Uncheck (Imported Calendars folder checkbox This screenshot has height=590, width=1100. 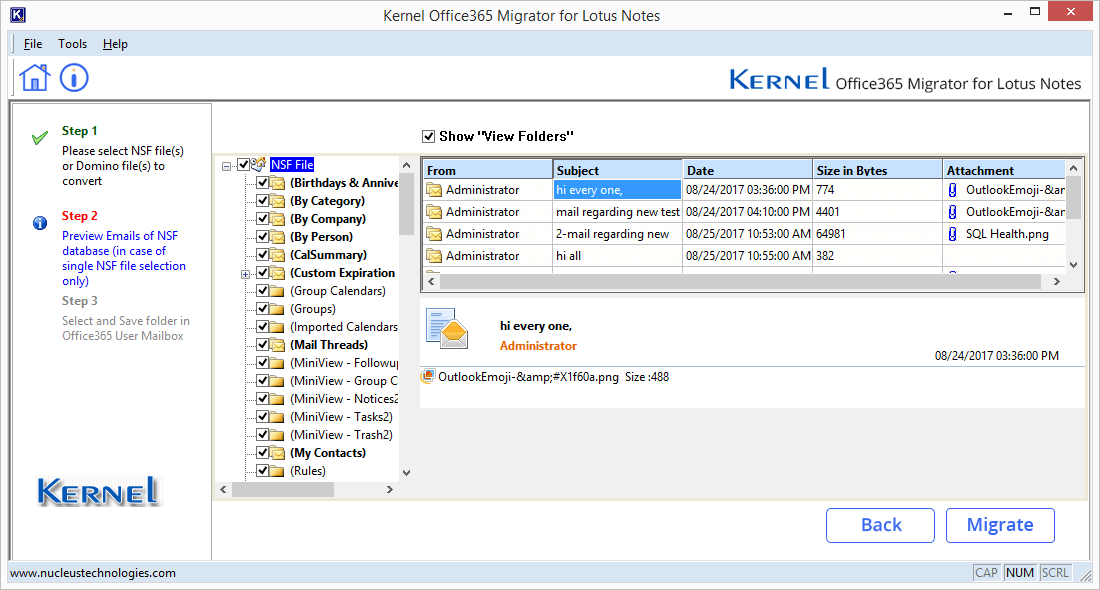click(x=262, y=326)
